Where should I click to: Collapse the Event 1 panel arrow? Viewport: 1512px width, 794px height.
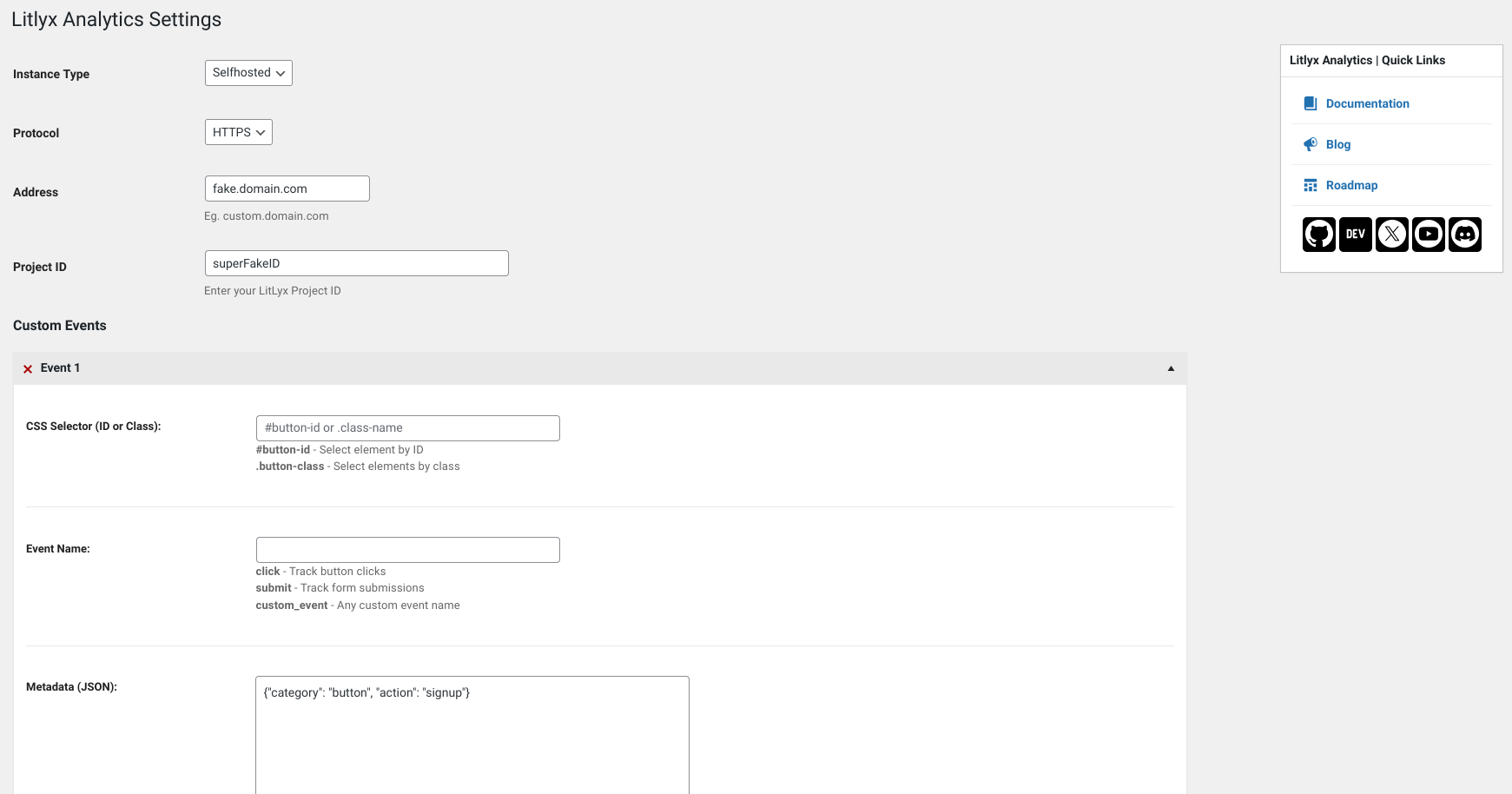(1171, 368)
